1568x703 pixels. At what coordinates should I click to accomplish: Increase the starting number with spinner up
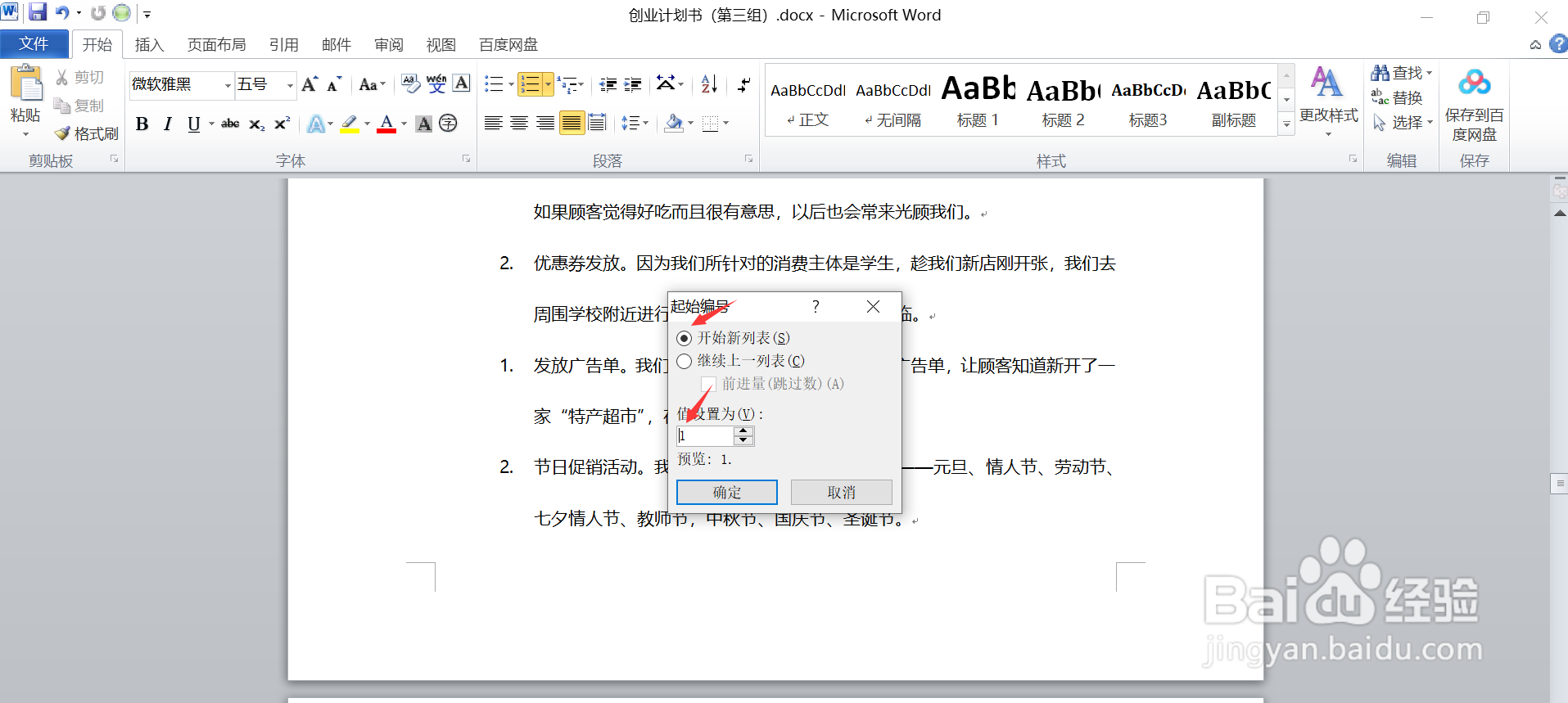point(743,431)
